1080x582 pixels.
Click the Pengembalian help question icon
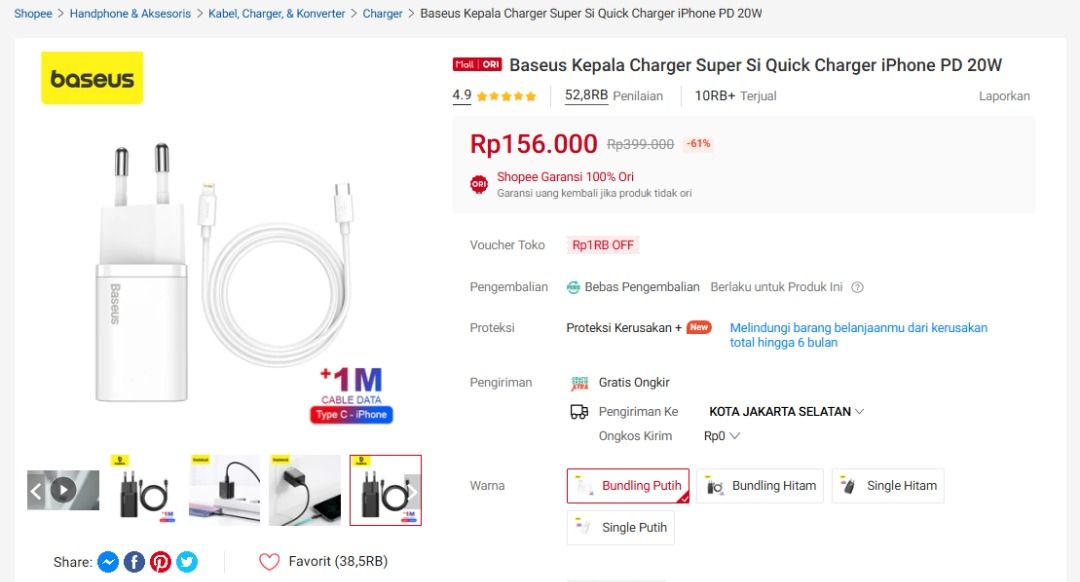(857, 288)
